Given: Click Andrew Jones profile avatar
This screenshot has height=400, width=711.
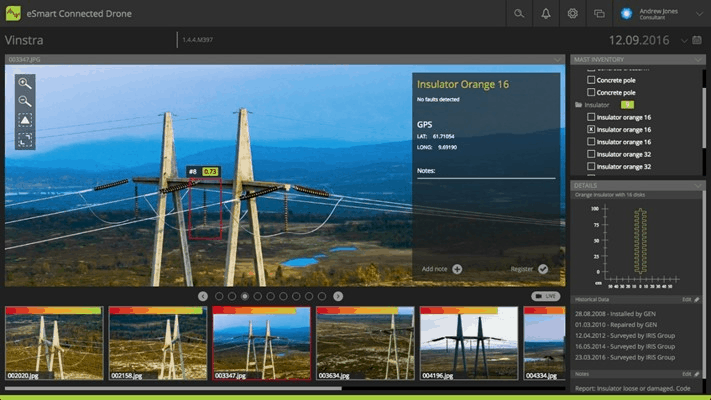Looking at the screenshot, I should click(626, 14).
